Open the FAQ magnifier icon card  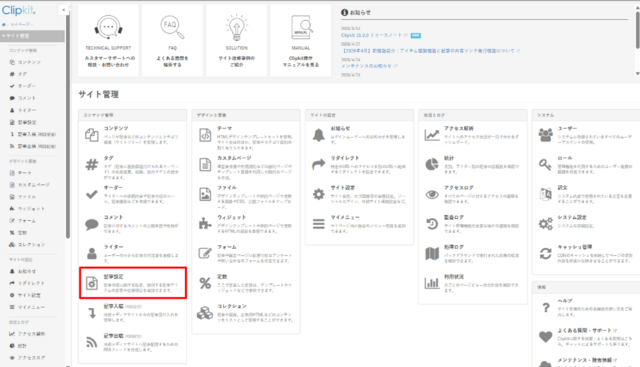[x=172, y=40]
